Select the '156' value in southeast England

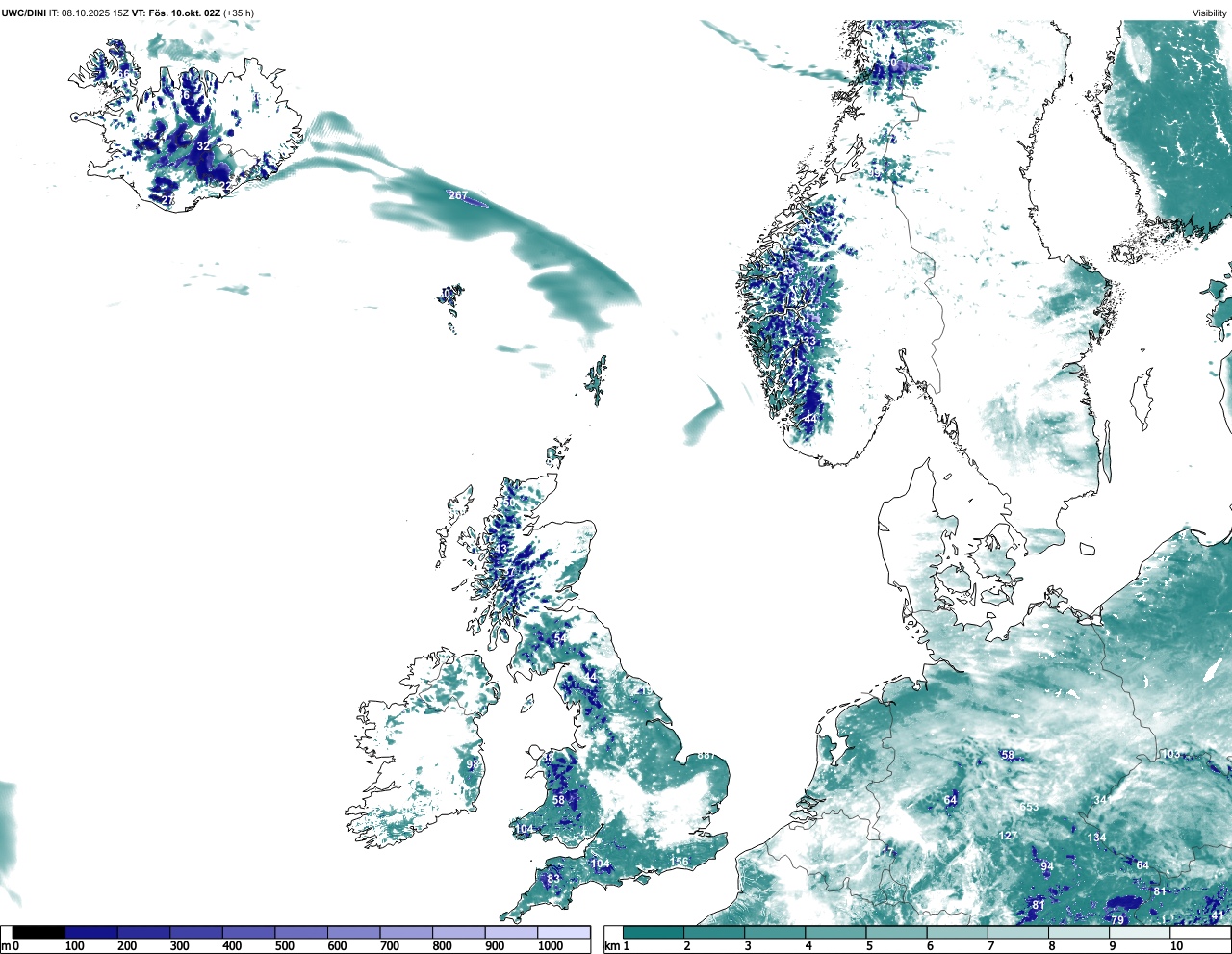(x=680, y=862)
